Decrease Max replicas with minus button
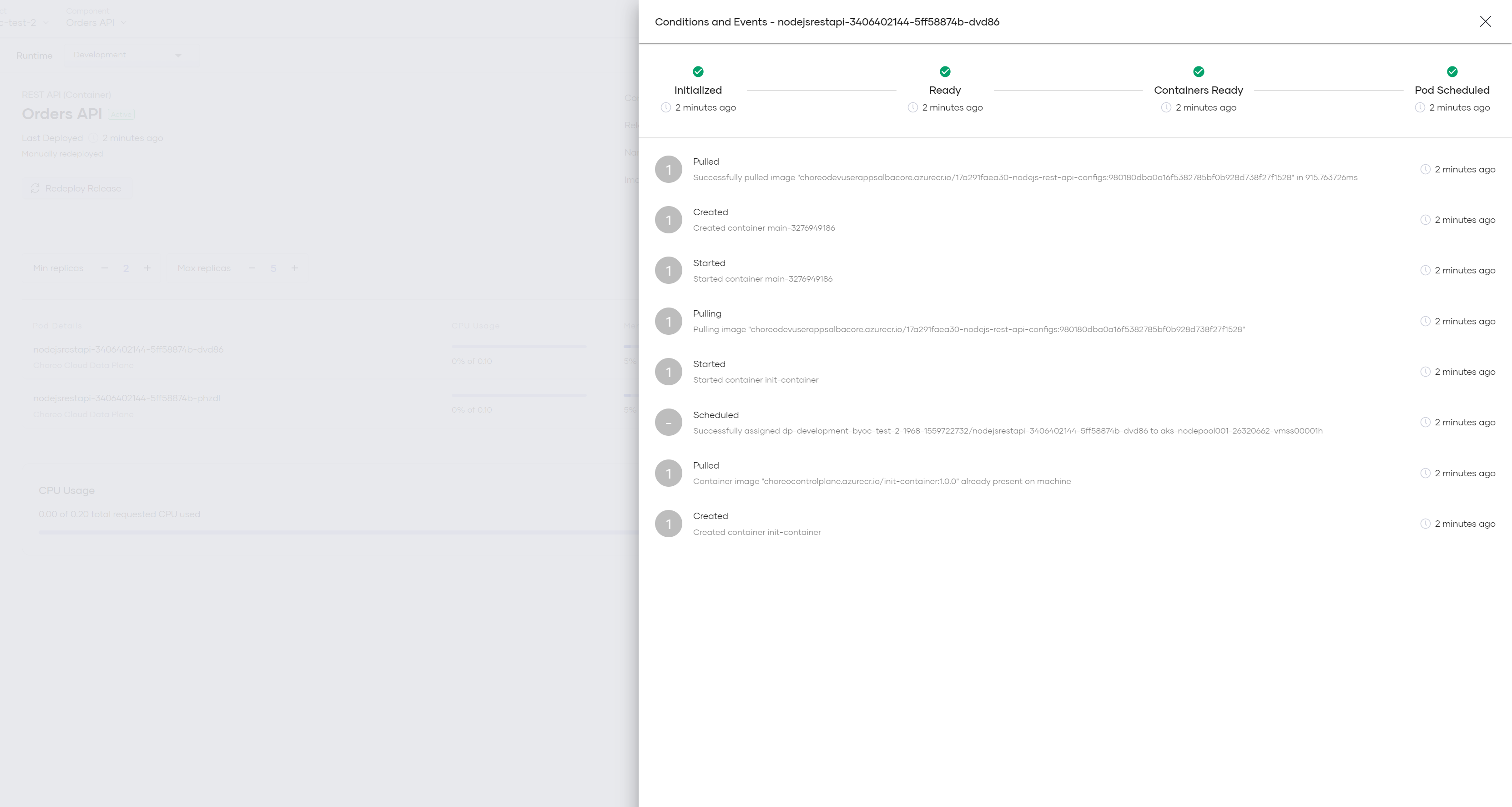Image resolution: width=1512 pixels, height=807 pixels. (x=252, y=268)
